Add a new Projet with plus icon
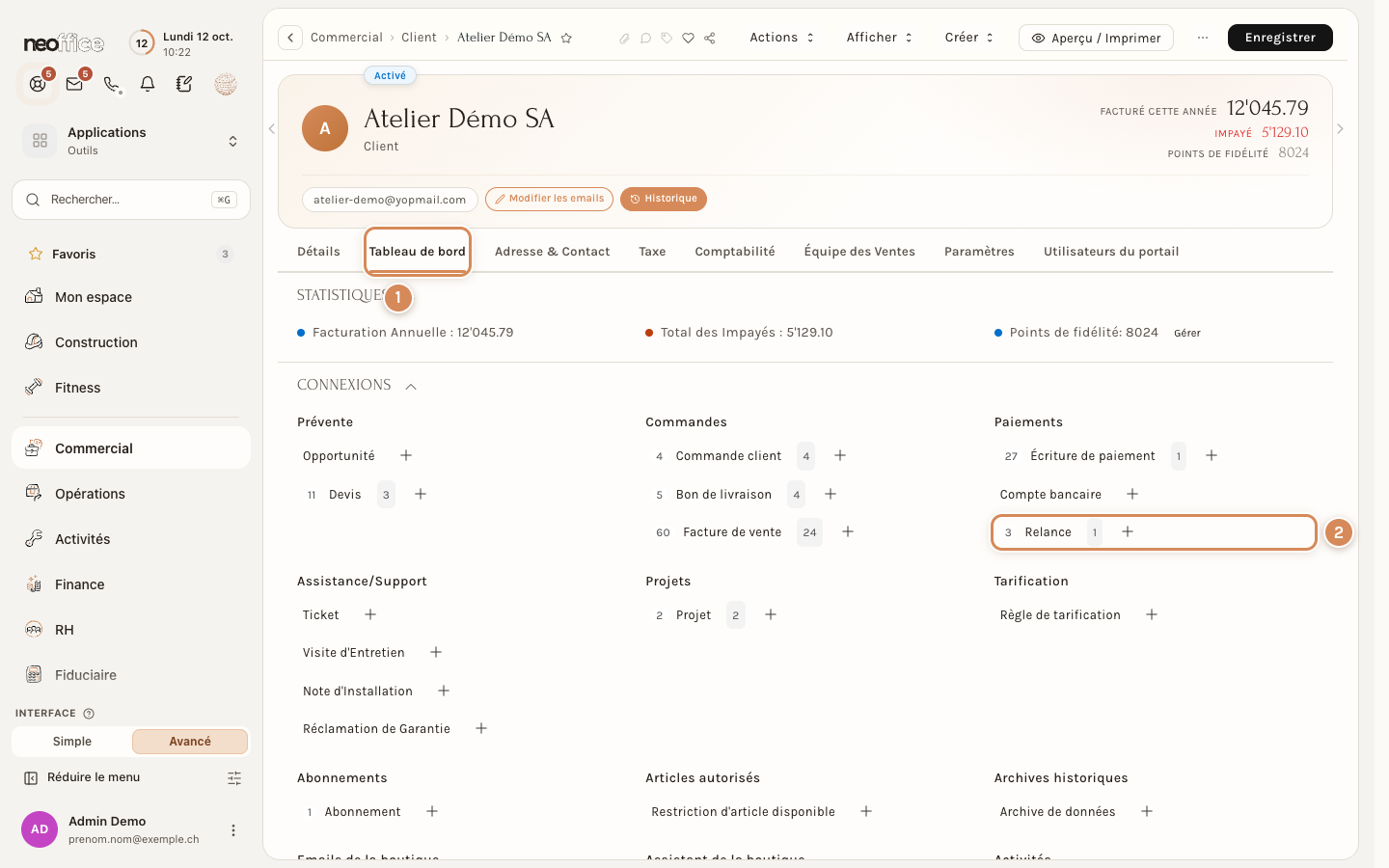1389x868 pixels. [x=771, y=614]
